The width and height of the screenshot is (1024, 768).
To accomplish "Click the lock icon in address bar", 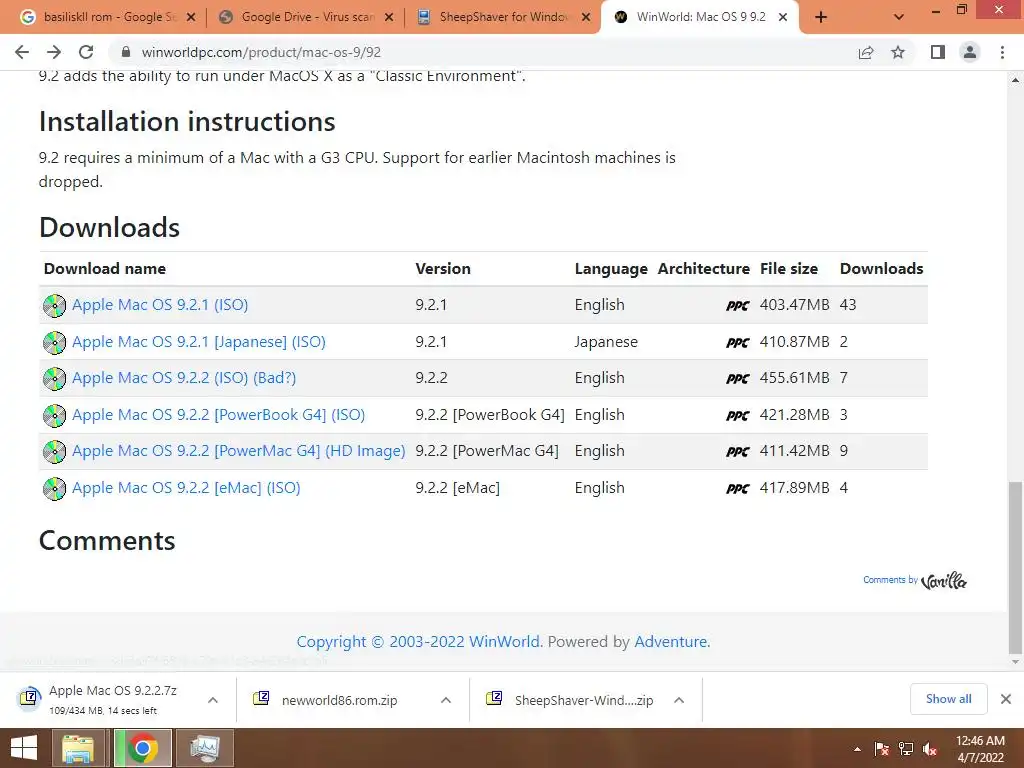I will [x=126, y=52].
